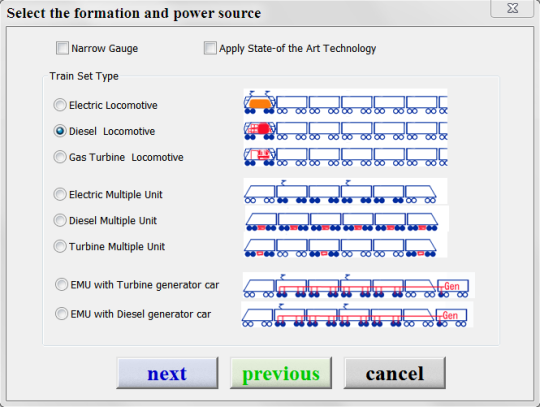This screenshot has height=407, width=540.
Task: Click the Electric Multiple Unit train diagram
Action: pyautogui.click(x=345, y=191)
